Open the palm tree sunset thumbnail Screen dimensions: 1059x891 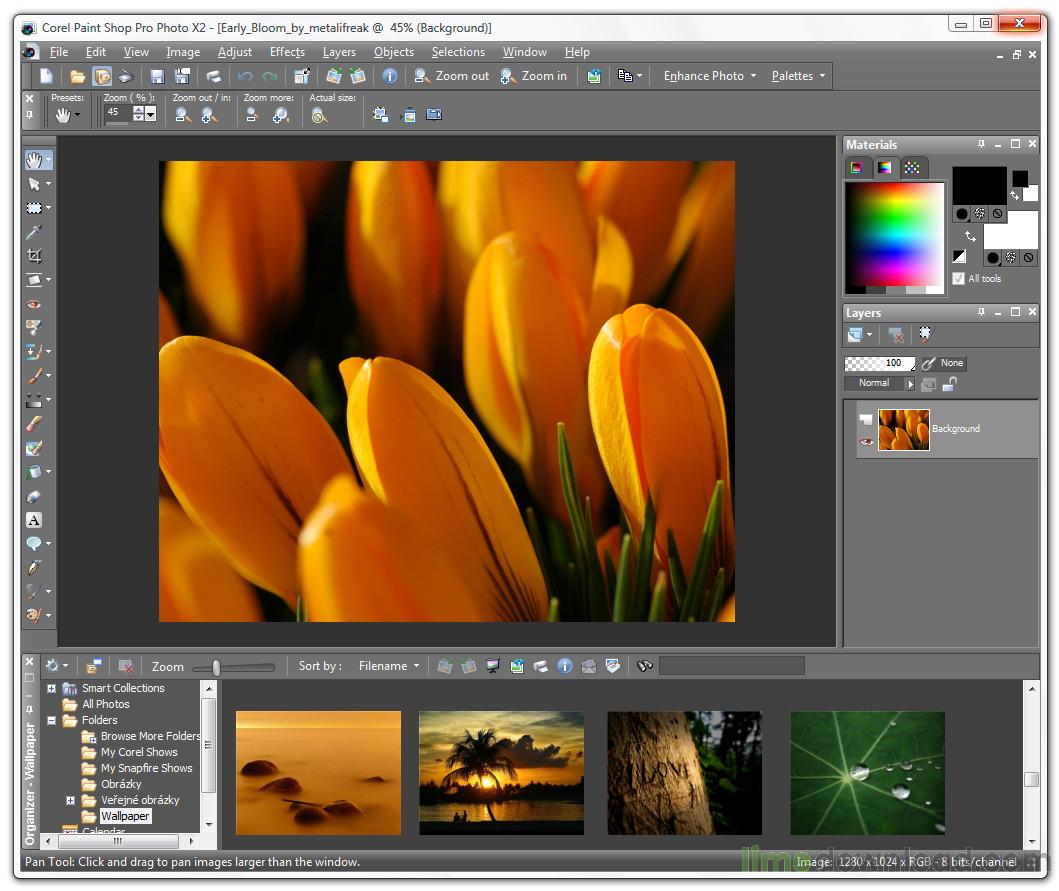click(501, 773)
